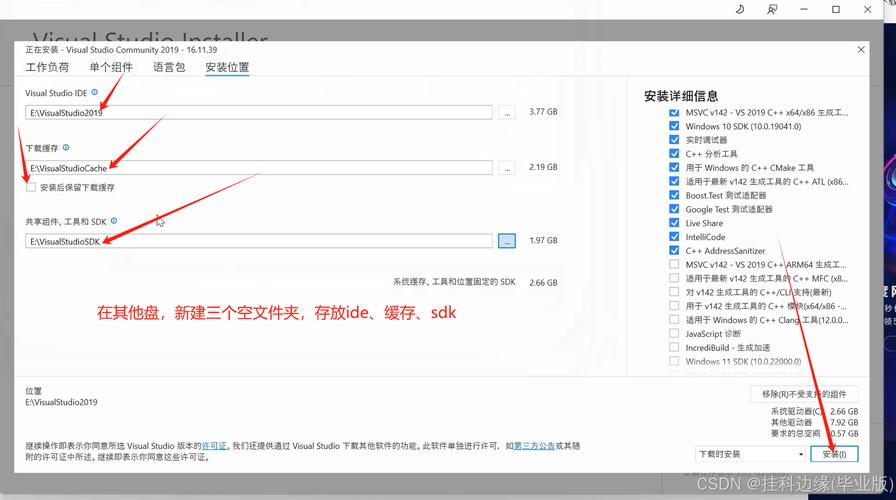
Task: Uncheck Boost.Test 测试适配器
Action: [674, 195]
